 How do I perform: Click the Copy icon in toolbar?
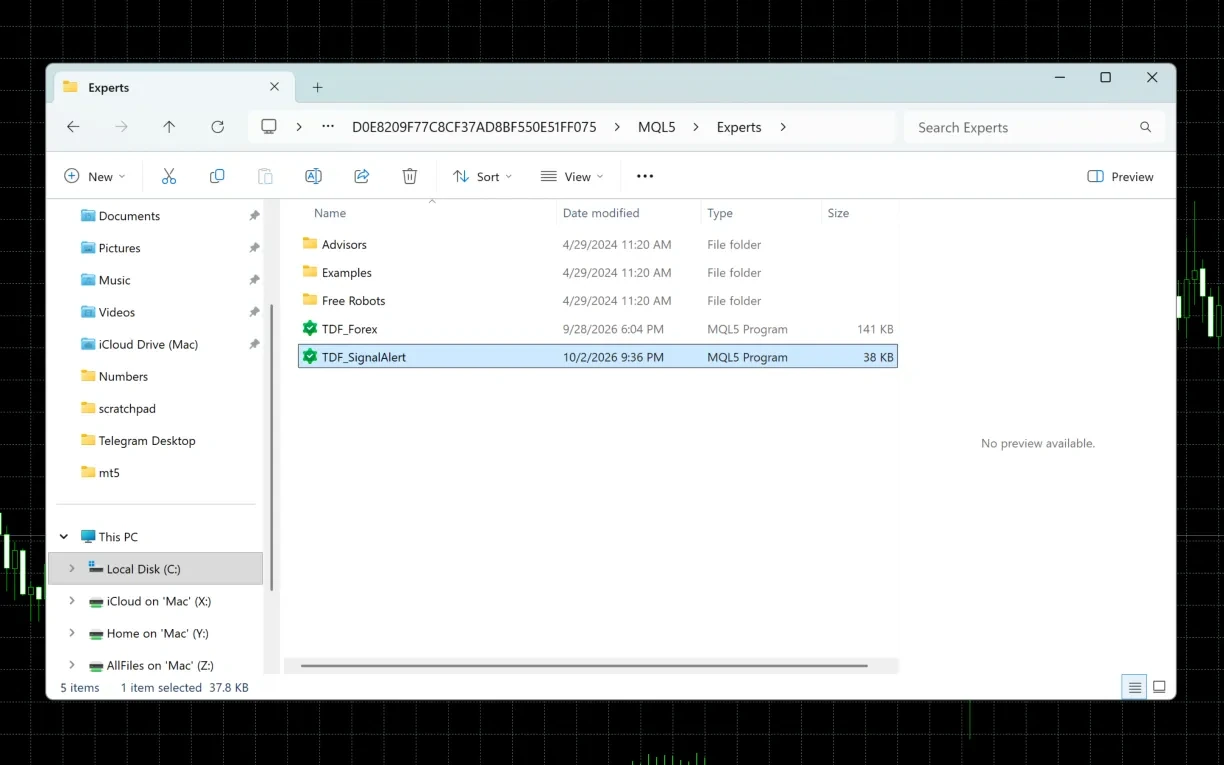click(217, 176)
